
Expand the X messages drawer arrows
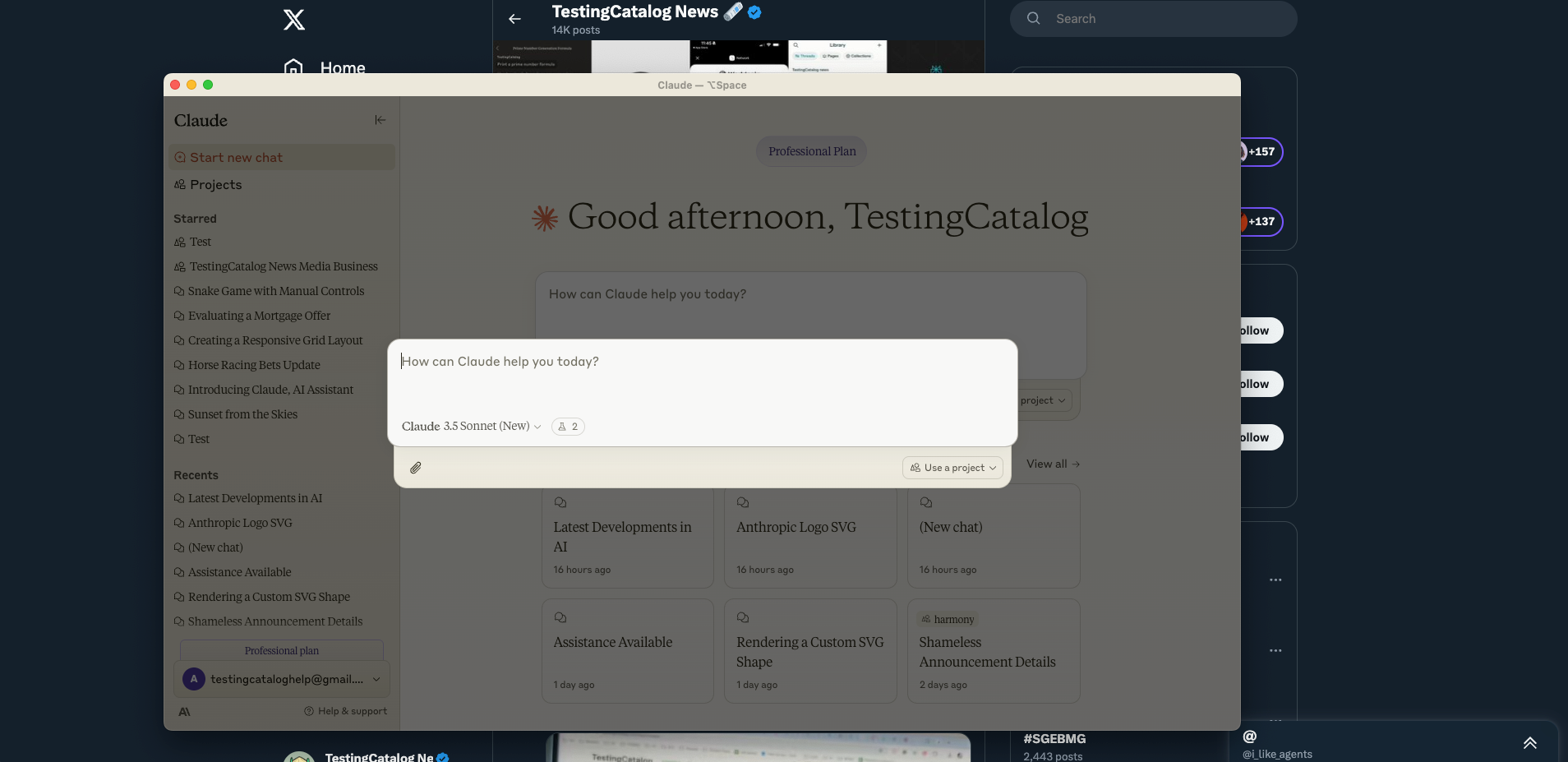(x=1529, y=743)
